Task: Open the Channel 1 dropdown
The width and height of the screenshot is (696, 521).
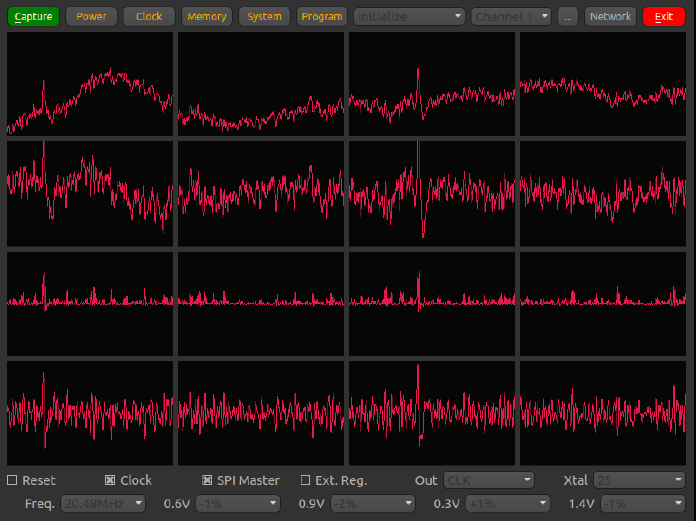Action: (x=512, y=16)
